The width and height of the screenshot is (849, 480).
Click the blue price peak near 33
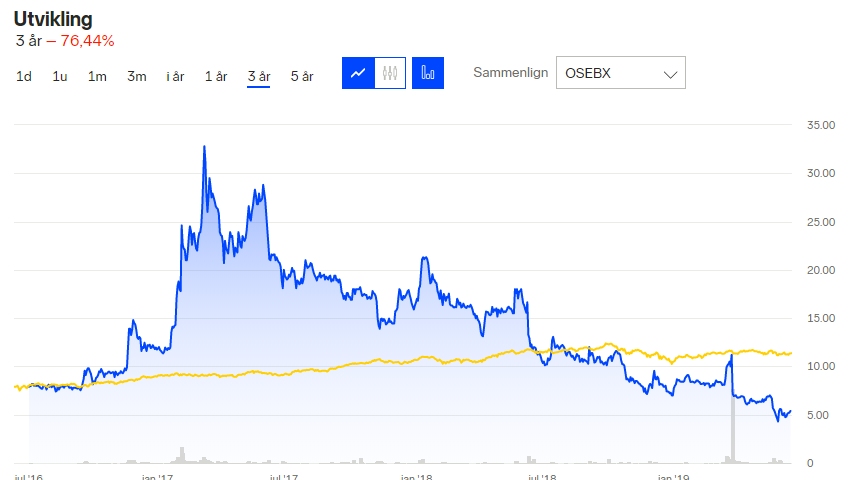coord(204,147)
